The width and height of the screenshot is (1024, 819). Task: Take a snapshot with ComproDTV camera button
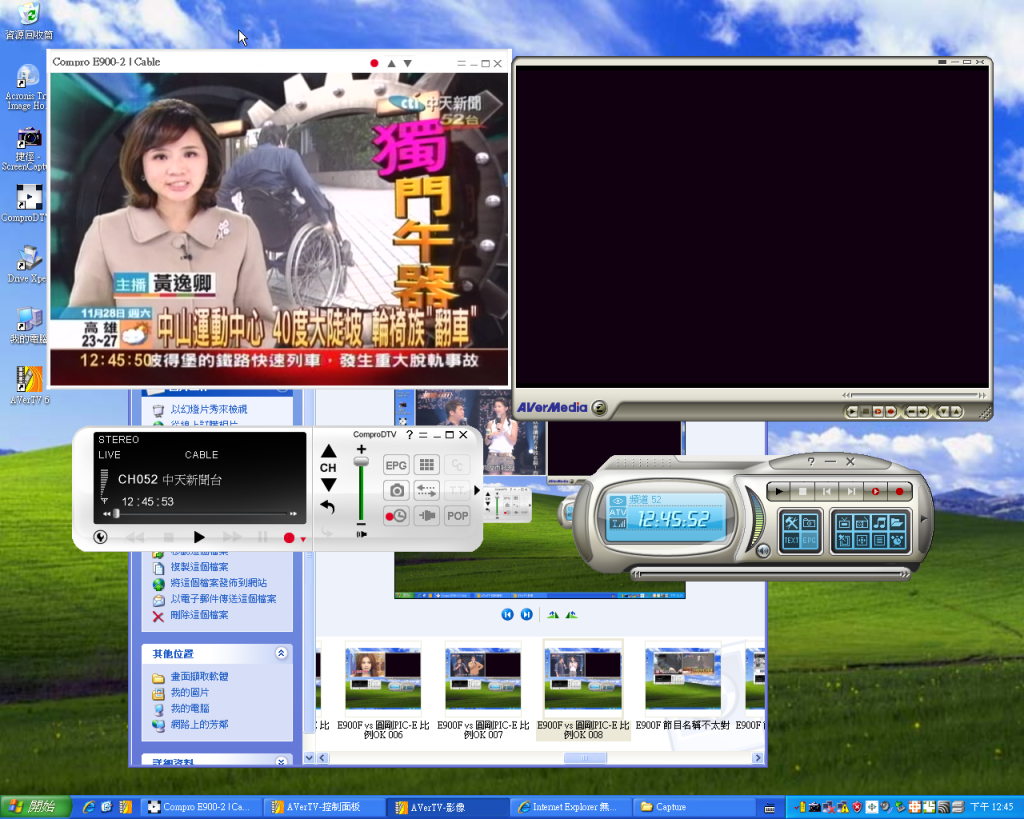point(396,490)
